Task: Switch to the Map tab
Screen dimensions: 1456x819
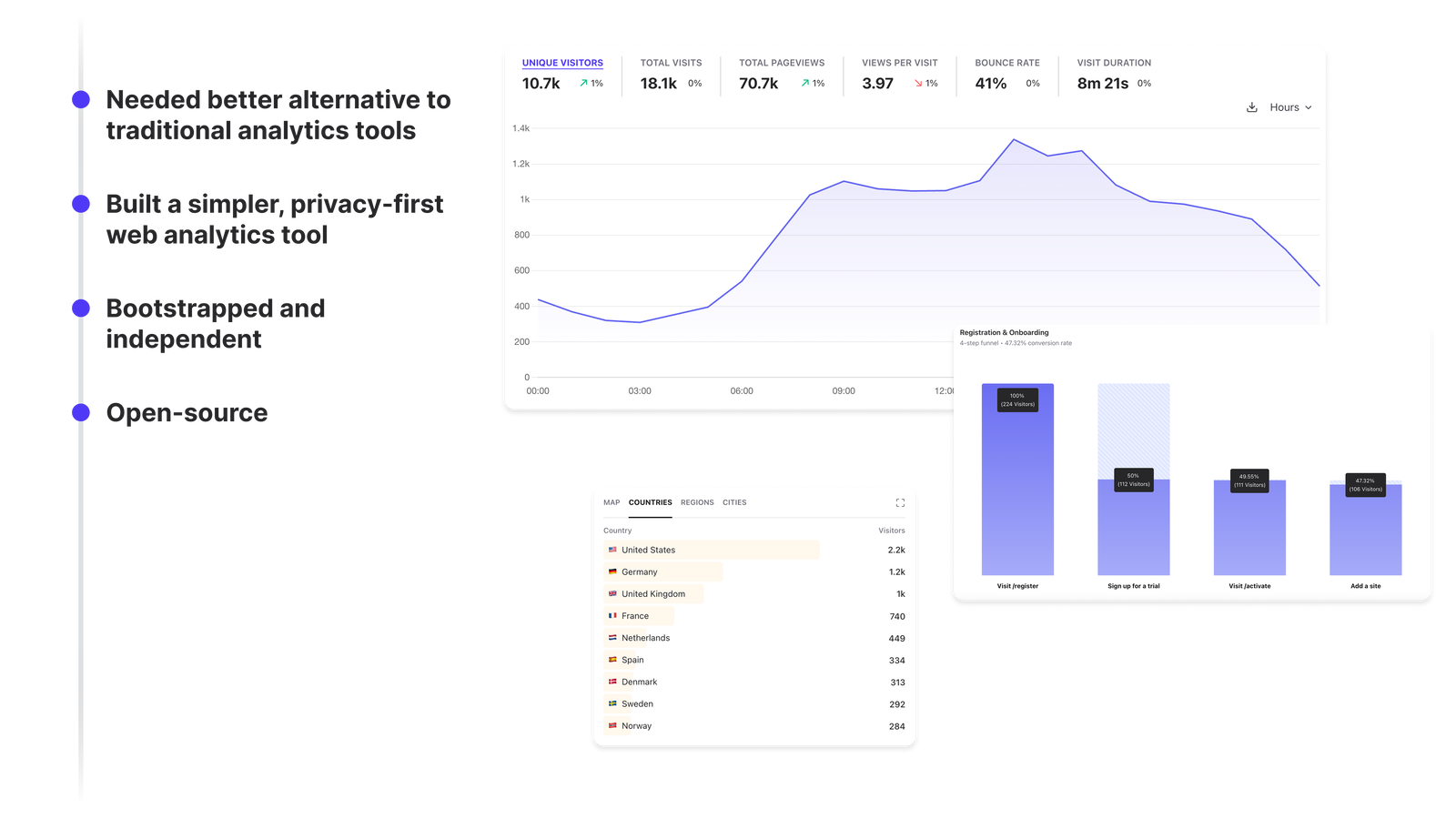Action: click(611, 502)
